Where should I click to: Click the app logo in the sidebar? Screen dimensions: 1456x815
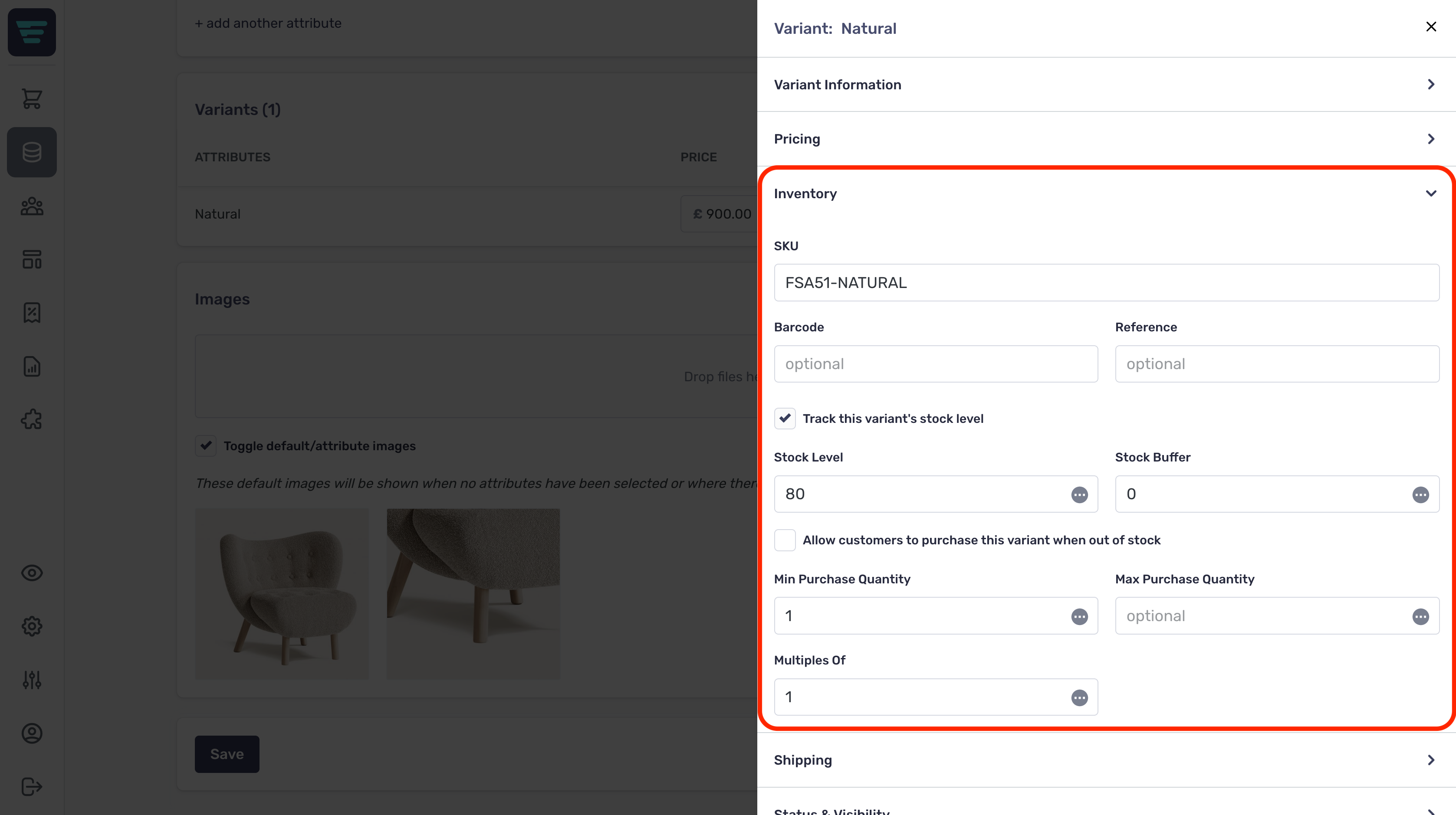coord(32,32)
